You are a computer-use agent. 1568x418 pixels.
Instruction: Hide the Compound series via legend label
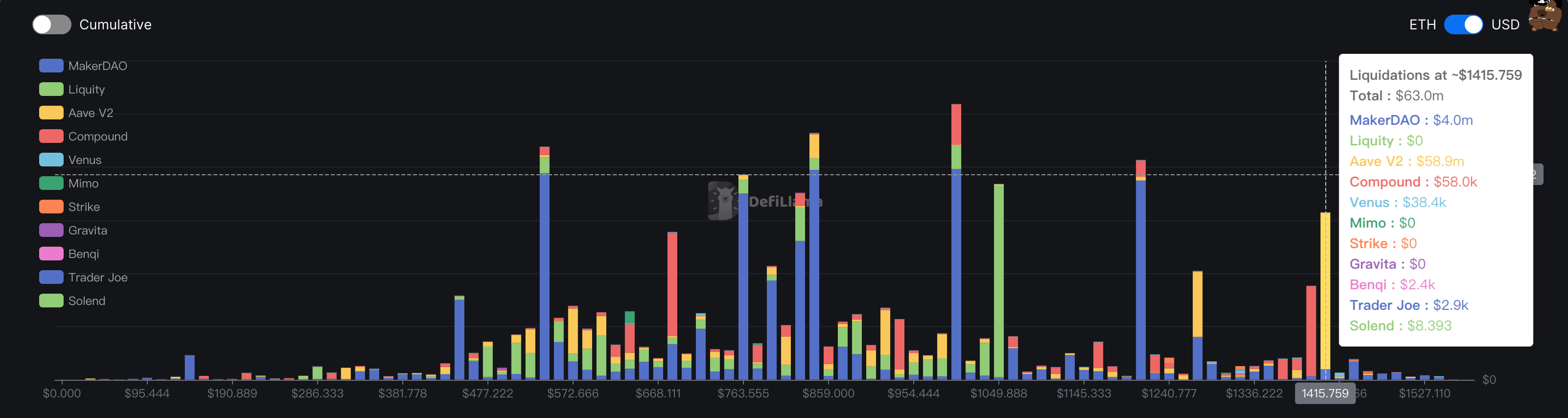[98, 136]
